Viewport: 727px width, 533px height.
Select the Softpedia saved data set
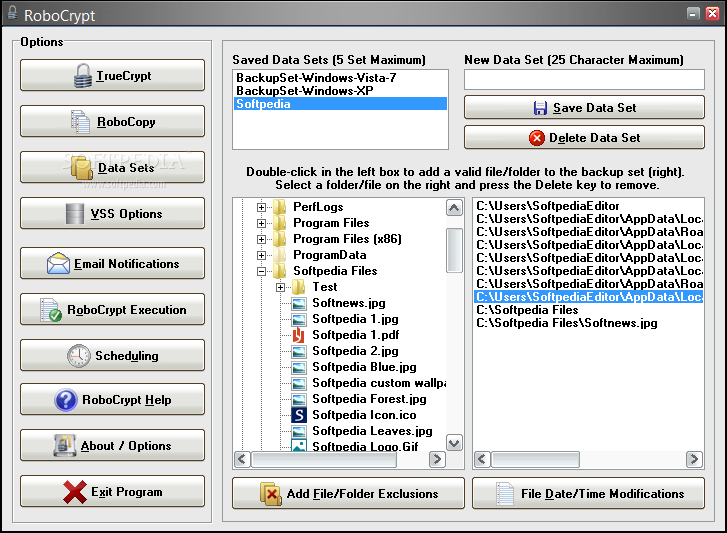(340, 104)
